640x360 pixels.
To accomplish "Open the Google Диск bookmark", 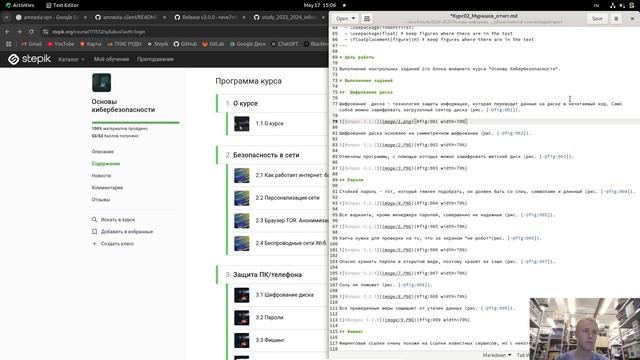I will [x=247, y=44].
